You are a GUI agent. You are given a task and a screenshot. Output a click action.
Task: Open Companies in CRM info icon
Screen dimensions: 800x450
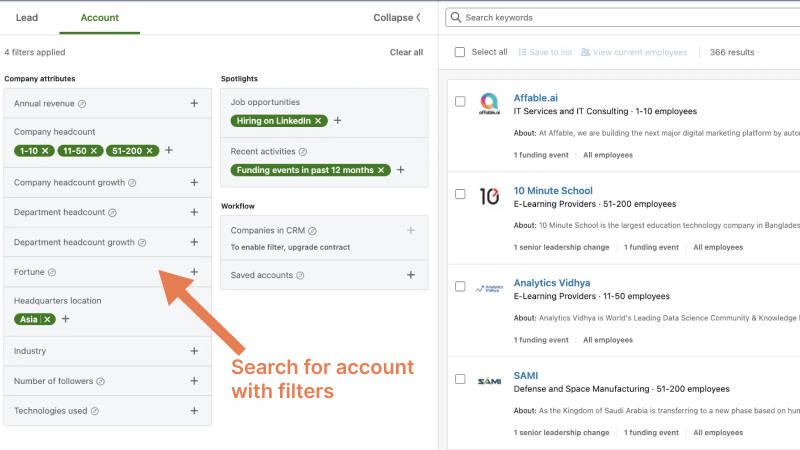click(312, 231)
